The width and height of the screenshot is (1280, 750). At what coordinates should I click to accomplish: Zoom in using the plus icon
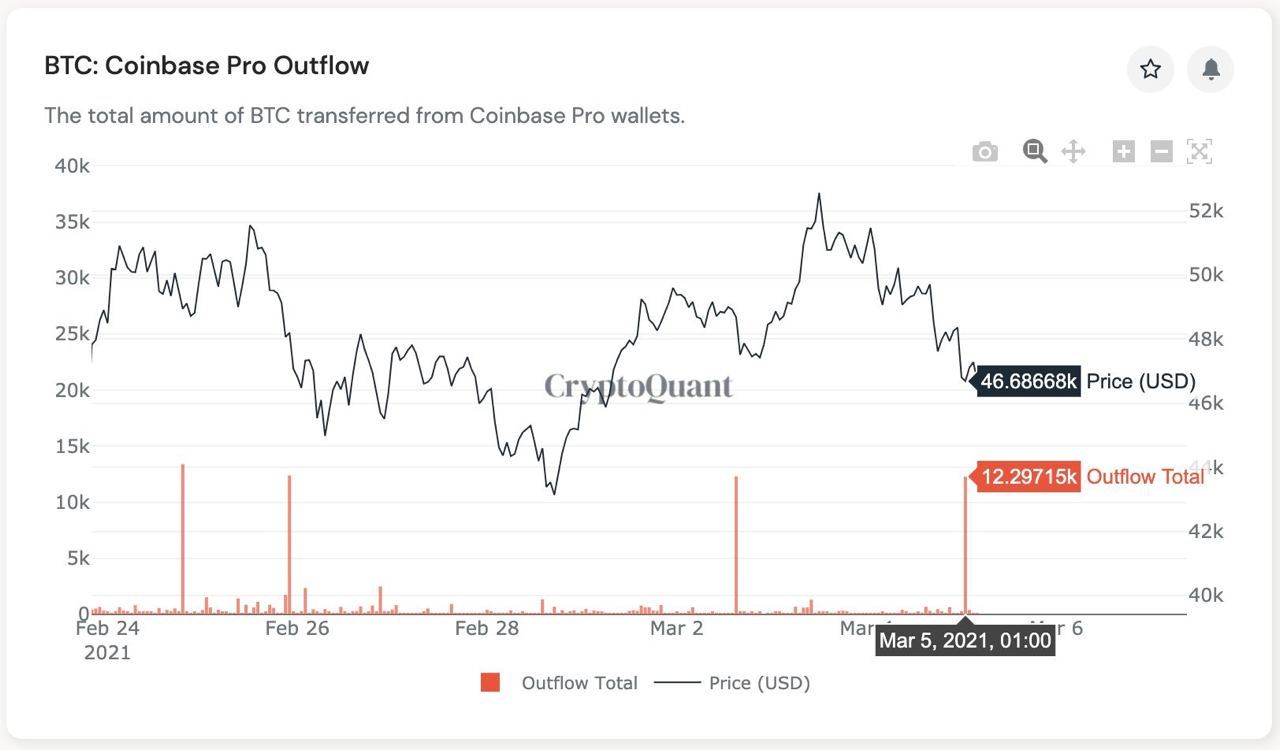(x=1122, y=151)
